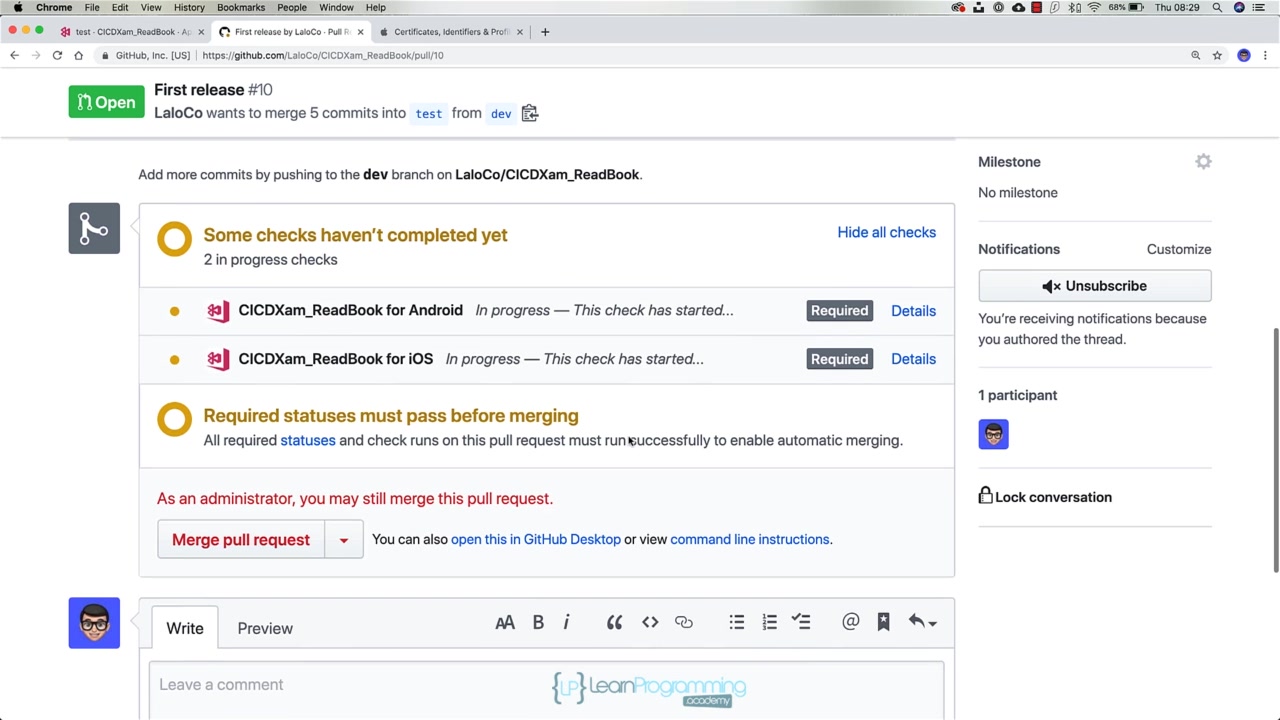Click the participant avatar in sidebar
Screen dimensions: 1280x720
click(993, 434)
